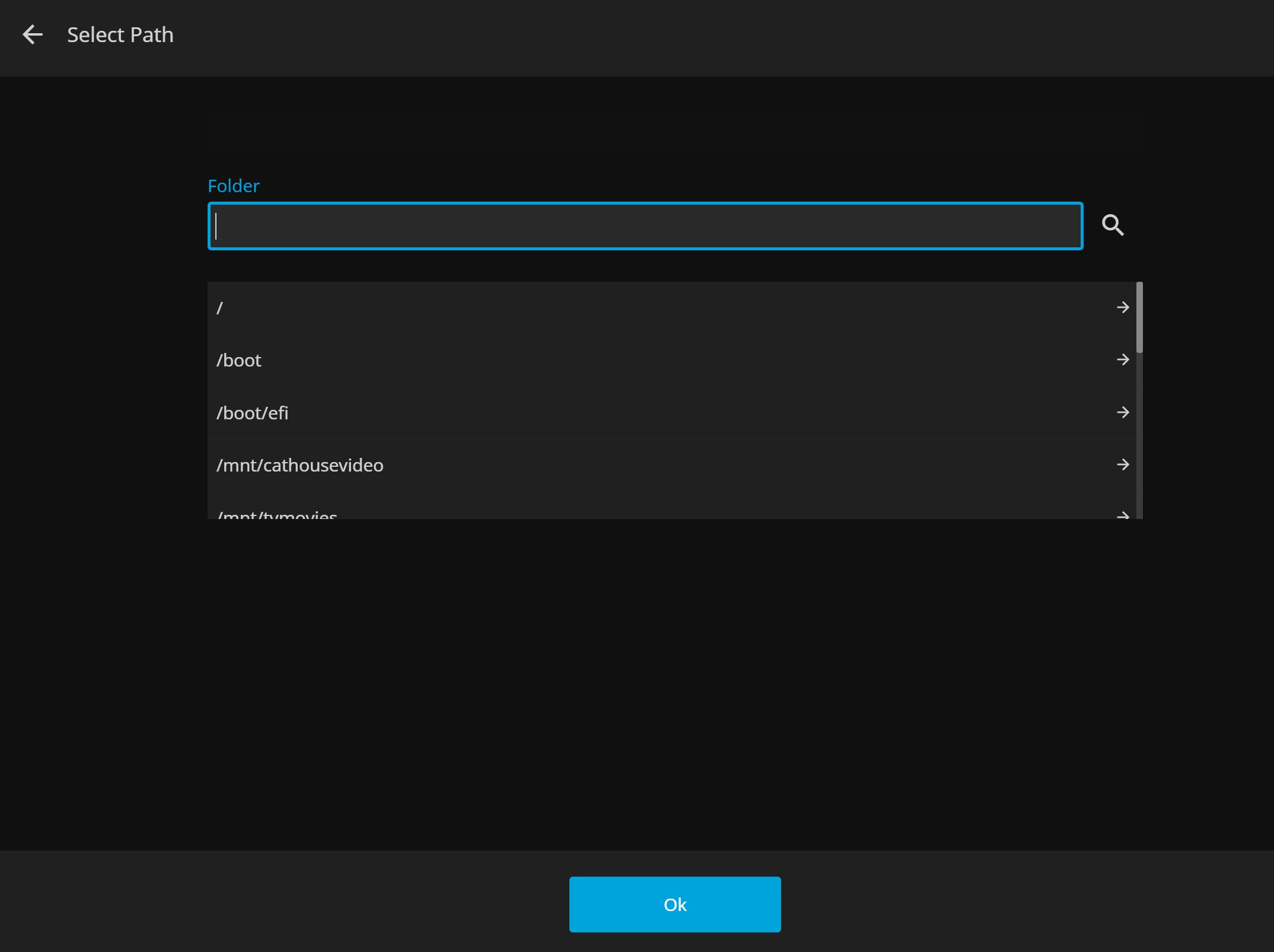Viewport: 1274px width, 952px height.
Task: Click the back arrow in the header
Action: click(x=33, y=35)
